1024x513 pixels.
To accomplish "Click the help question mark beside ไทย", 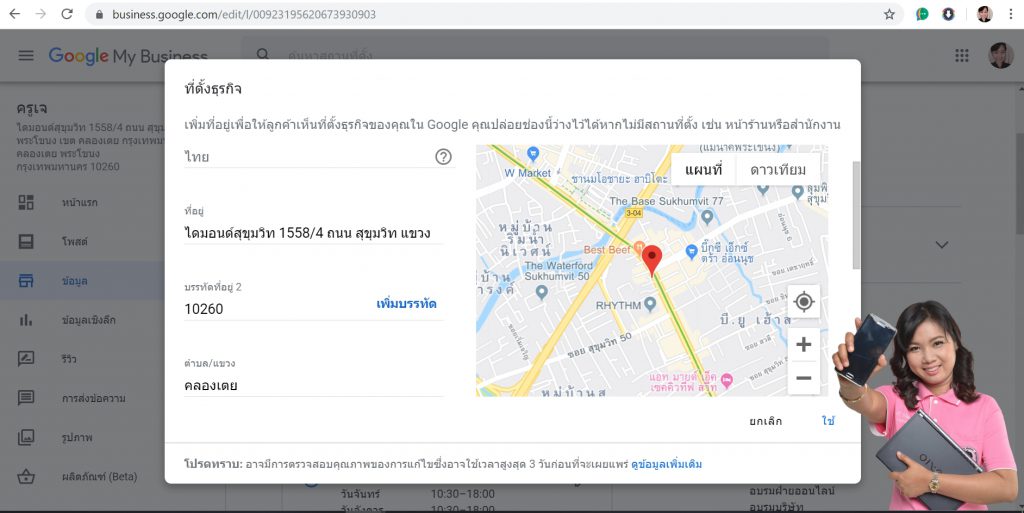I will point(443,157).
